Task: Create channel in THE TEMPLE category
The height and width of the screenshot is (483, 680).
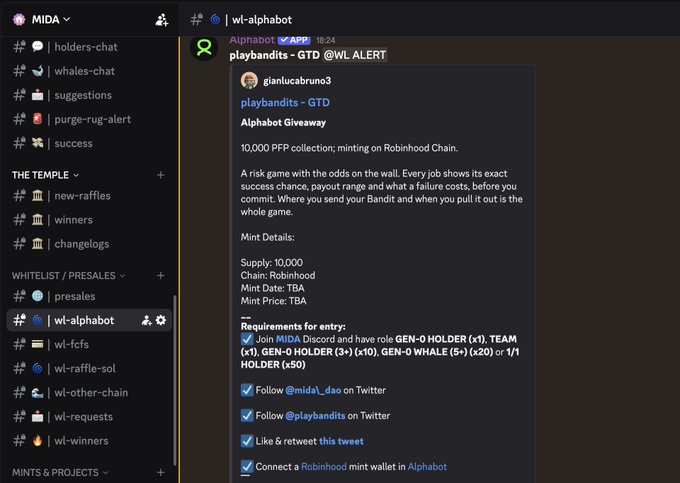Action: click(x=160, y=175)
